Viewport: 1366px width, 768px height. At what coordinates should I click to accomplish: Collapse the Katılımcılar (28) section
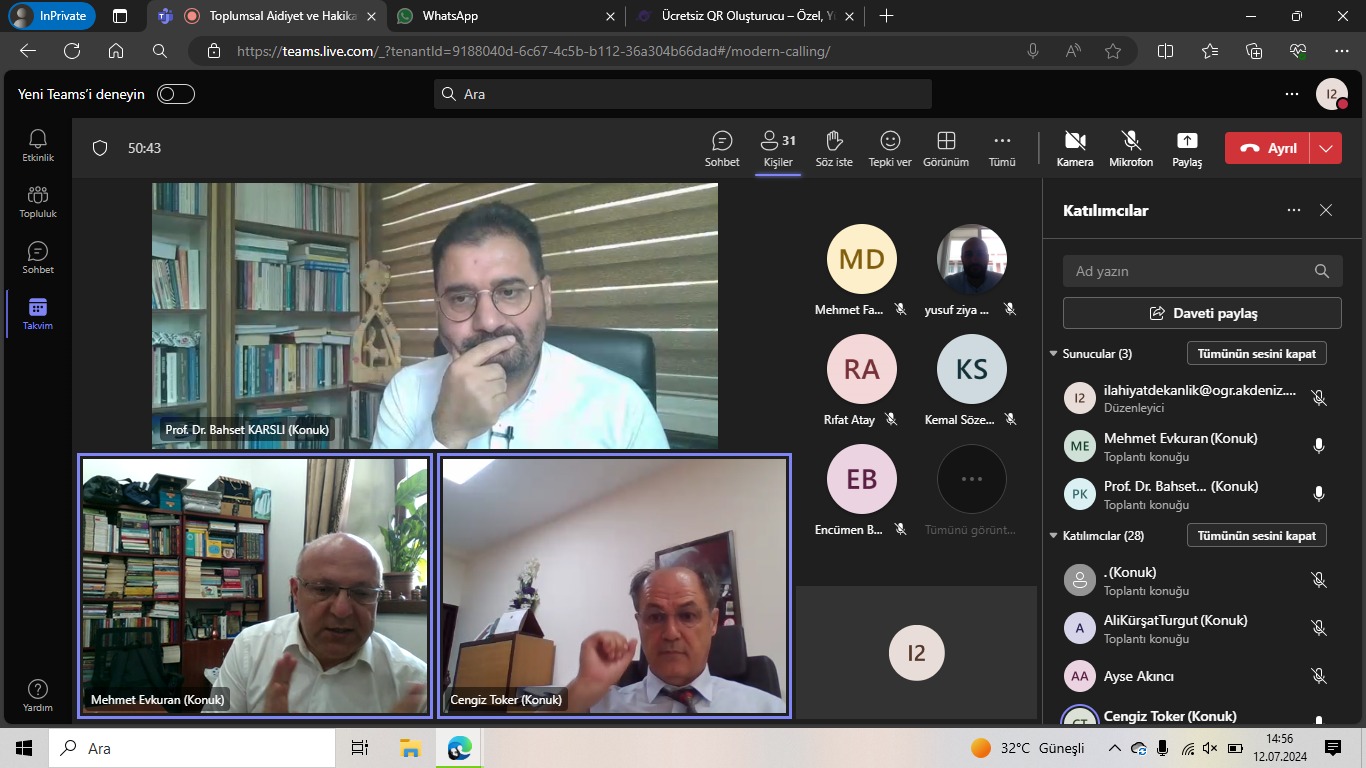tap(1053, 536)
